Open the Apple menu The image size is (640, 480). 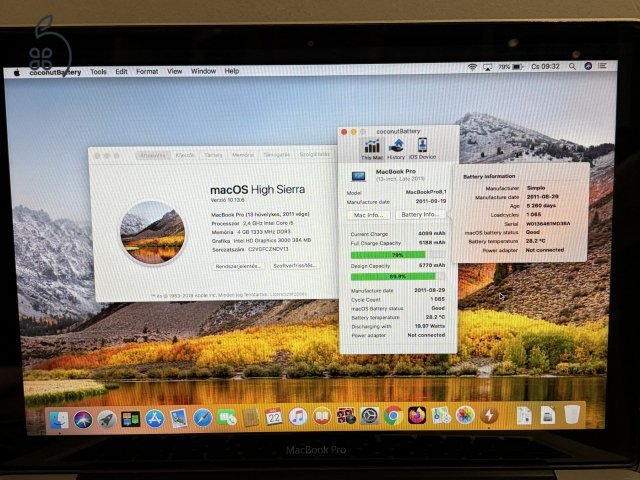17,73
